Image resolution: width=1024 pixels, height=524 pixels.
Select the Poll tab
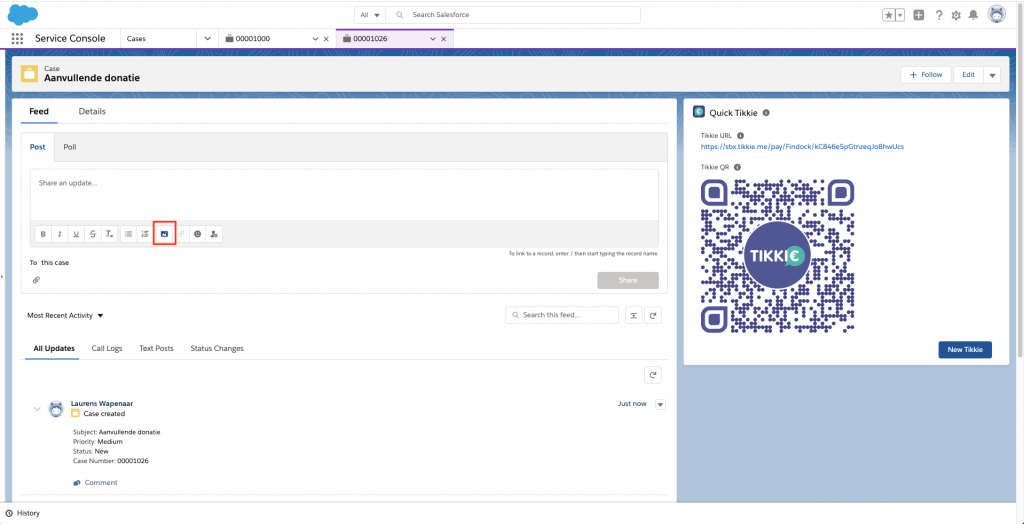(x=70, y=147)
